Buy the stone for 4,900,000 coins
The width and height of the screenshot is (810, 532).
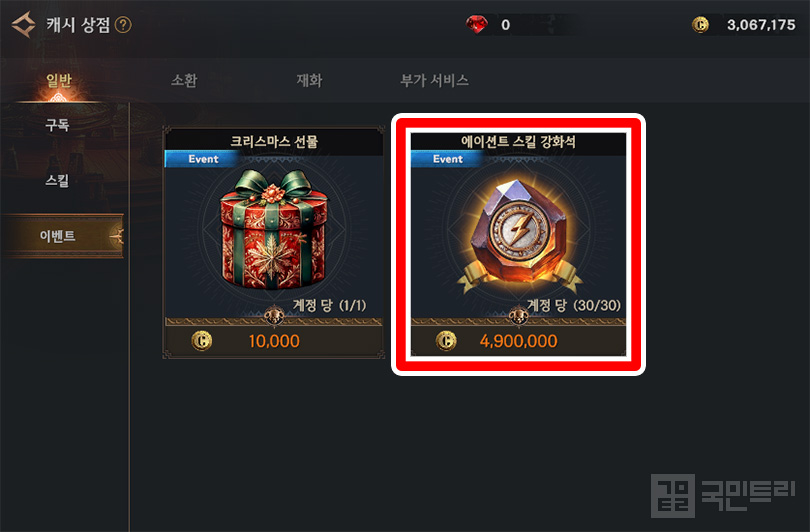pos(519,340)
